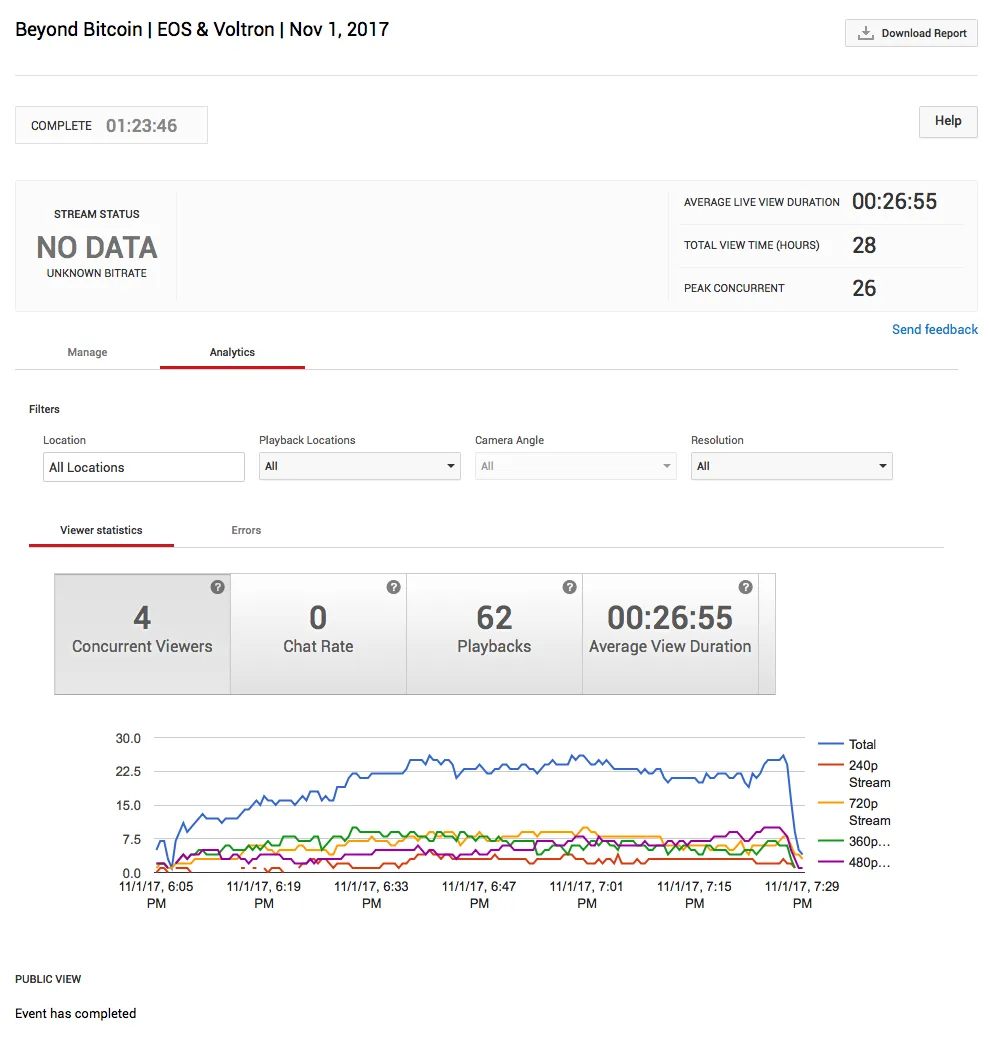Click the NO DATA stream status text
Viewport: 990px width, 1038px height.
click(x=97, y=248)
